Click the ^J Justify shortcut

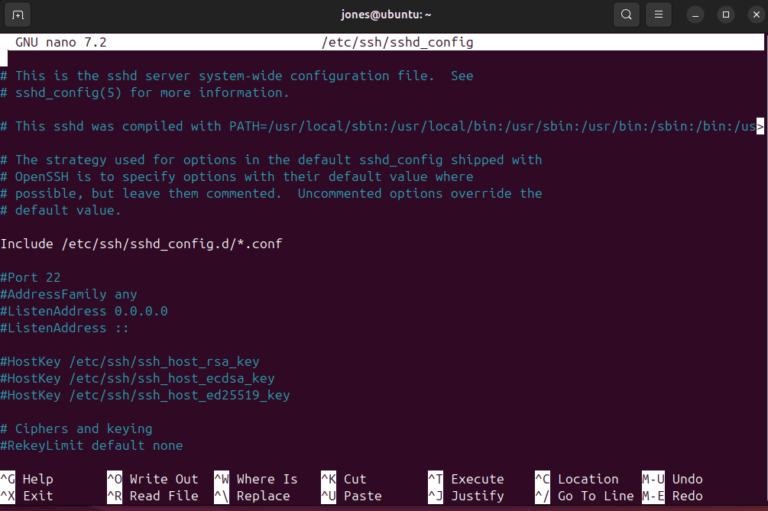pyautogui.click(x=466, y=496)
